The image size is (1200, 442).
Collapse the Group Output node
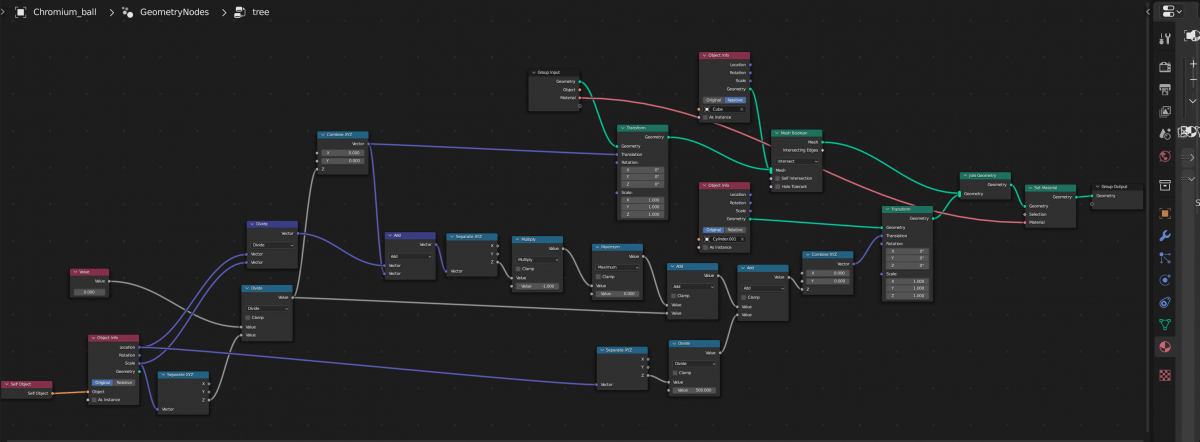click(1097, 187)
